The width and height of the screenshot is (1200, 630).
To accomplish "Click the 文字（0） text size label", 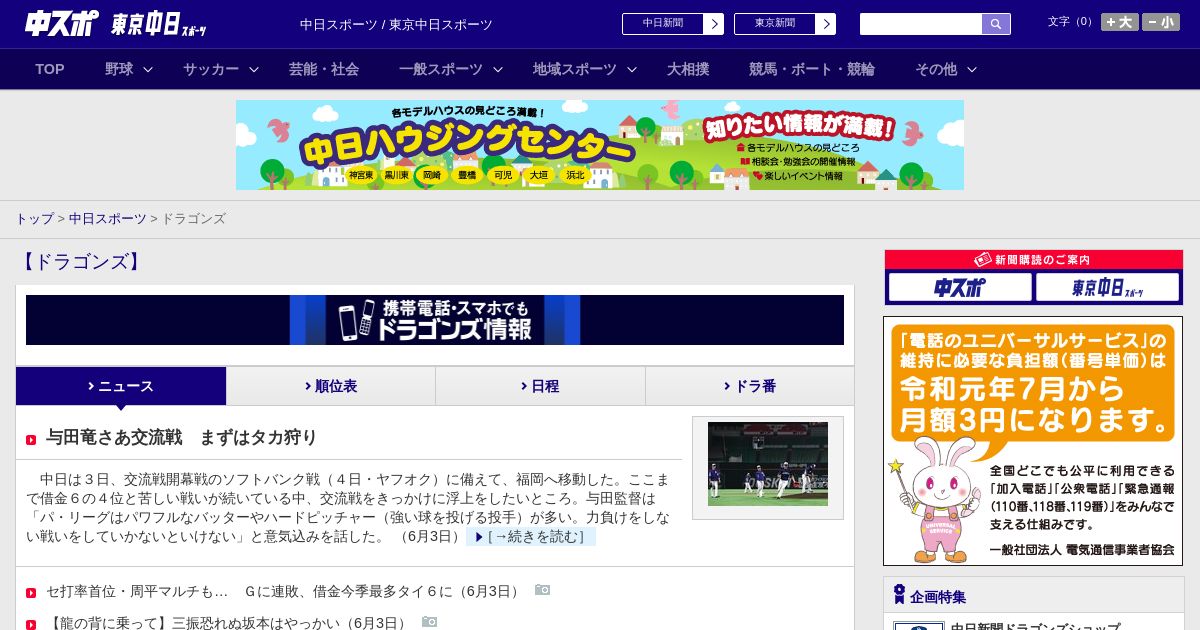I will (x=1071, y=22).
